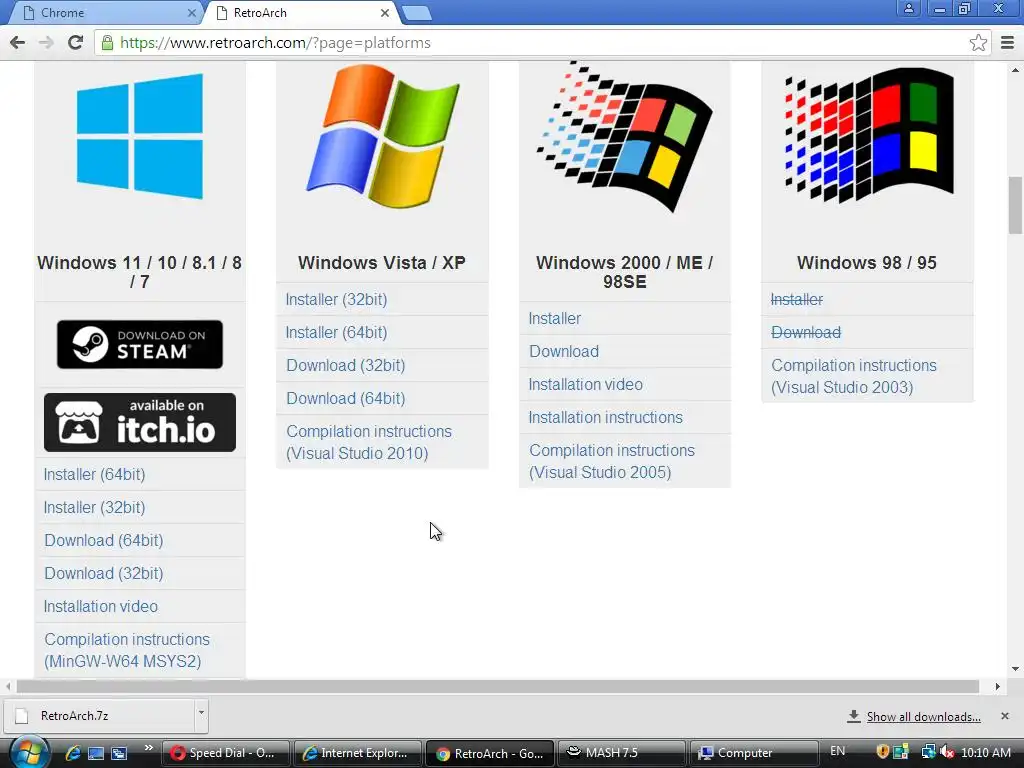Click Download (32bit) under Windows 11/10
The width and height of the screenshot is (1024, 768).
104,573
